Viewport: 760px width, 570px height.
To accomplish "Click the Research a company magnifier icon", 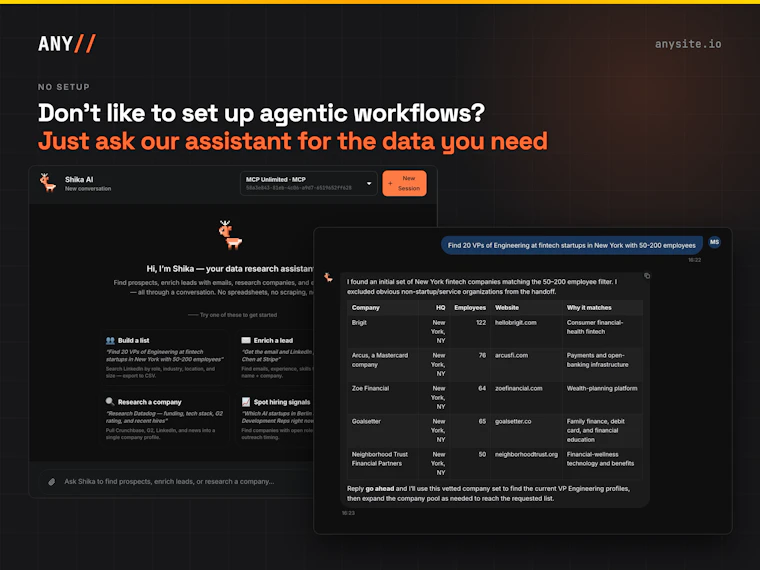I will (x=110, y=401).
